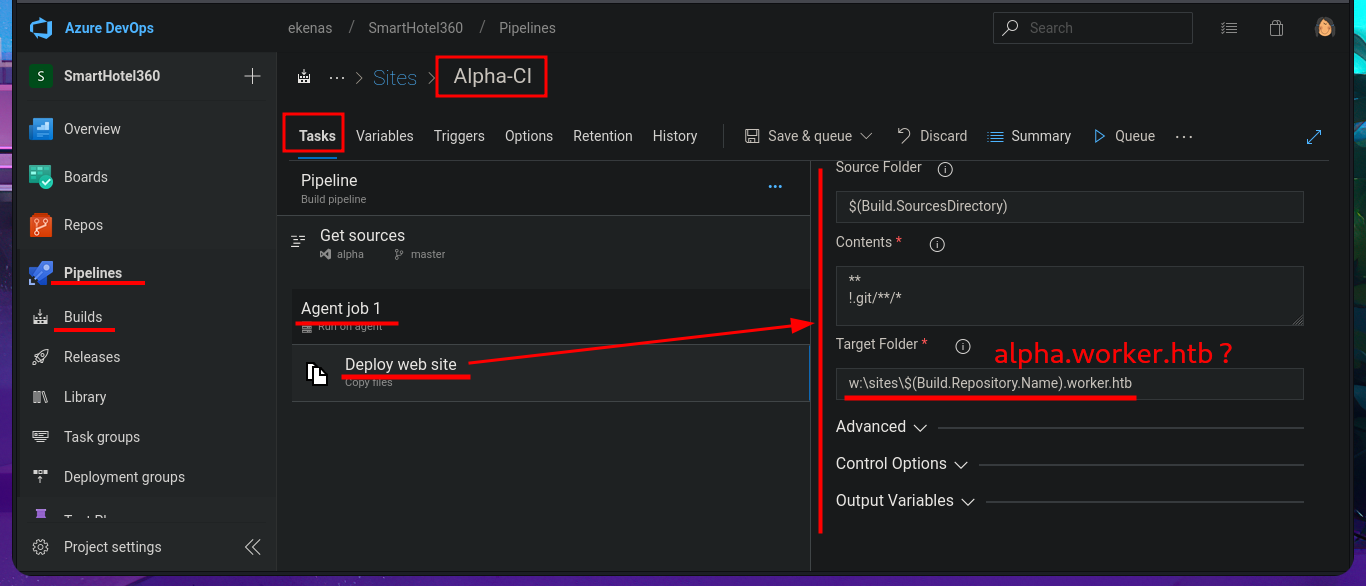This screenshot has height=586, width=1366.
Task: Expand the Control Options section
Action: [x=901, y=464]
